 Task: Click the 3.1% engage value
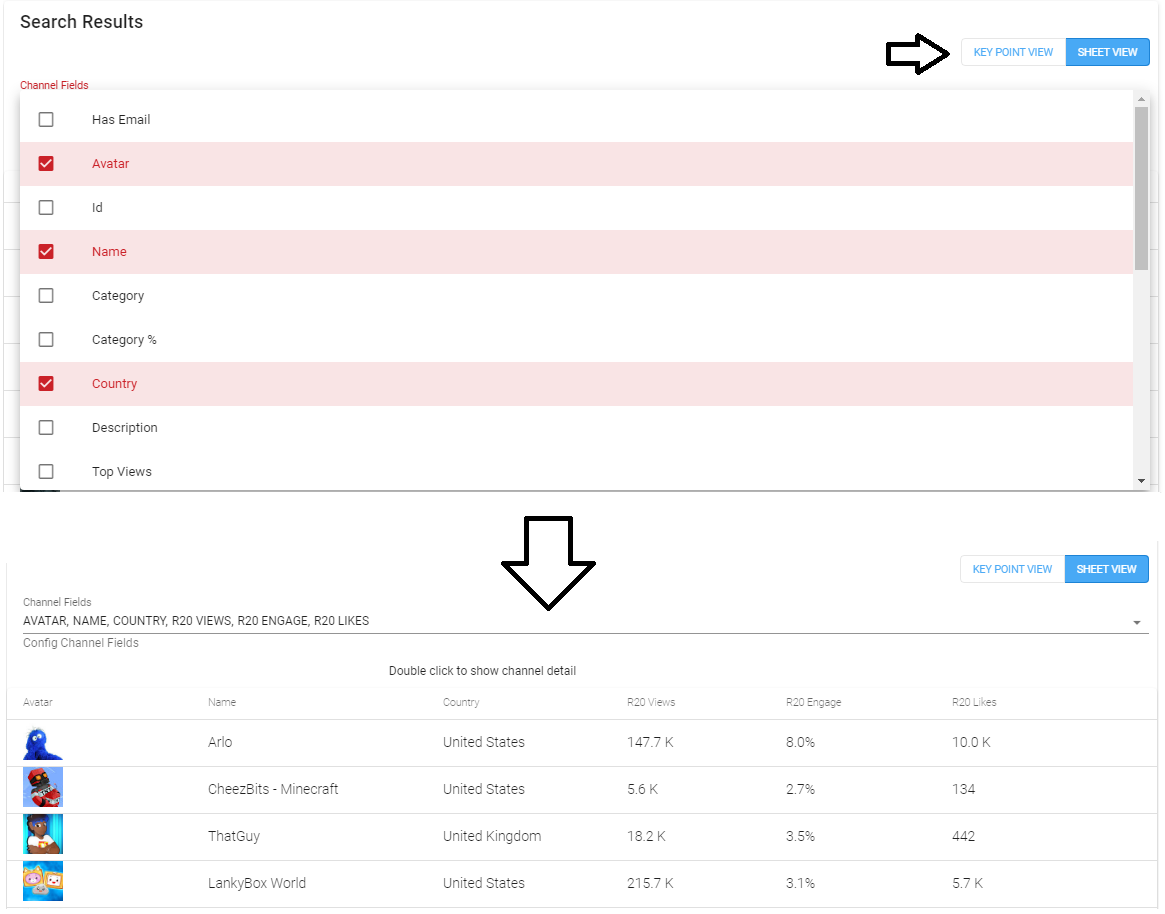click(800, 883)
